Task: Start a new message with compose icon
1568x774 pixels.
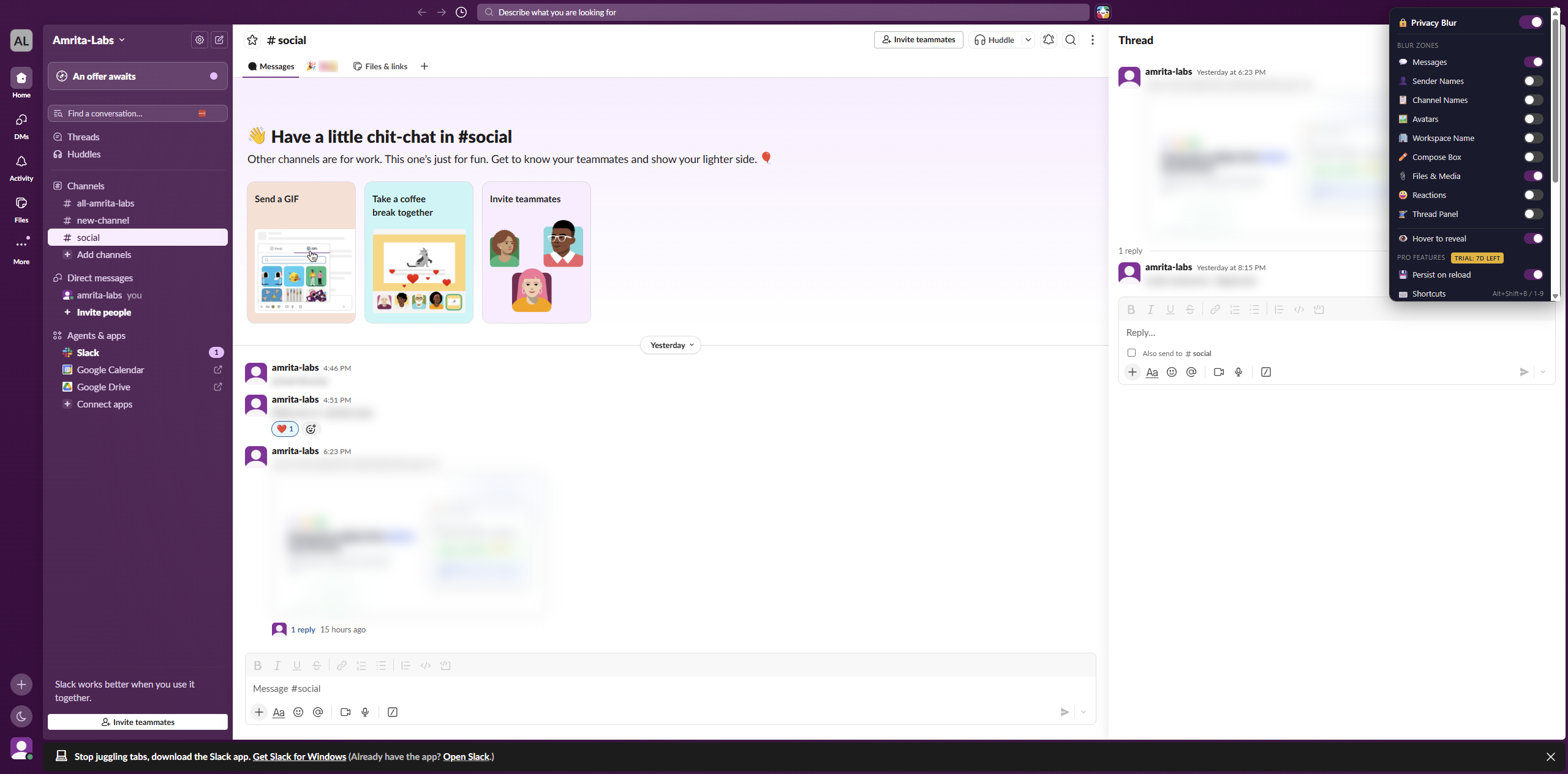Action: (219, 40)
